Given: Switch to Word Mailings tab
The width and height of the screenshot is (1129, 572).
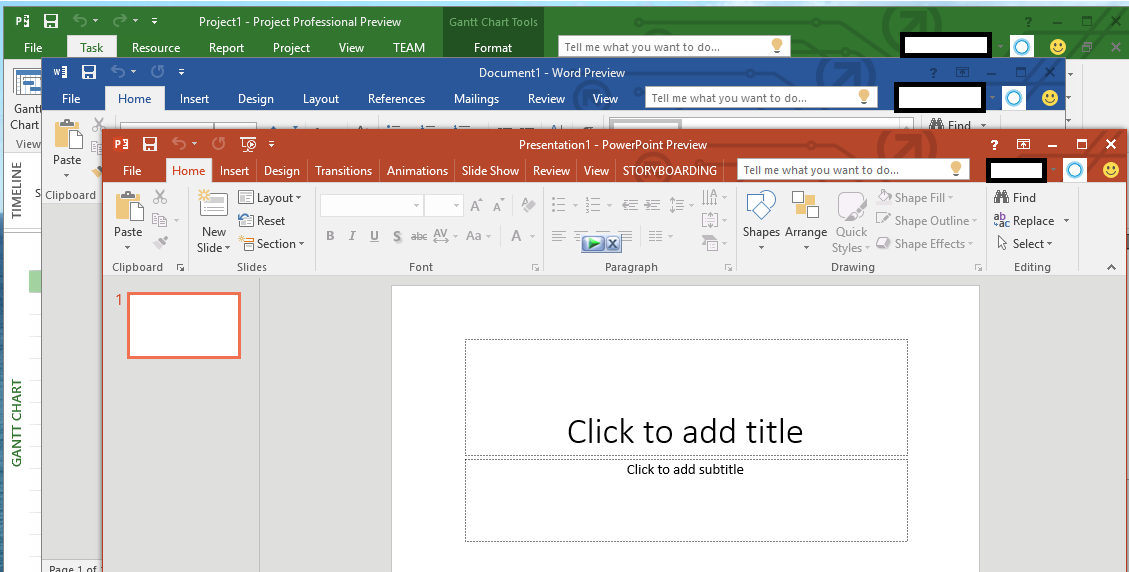Looking at the screenshot, I should pos(477,99).
